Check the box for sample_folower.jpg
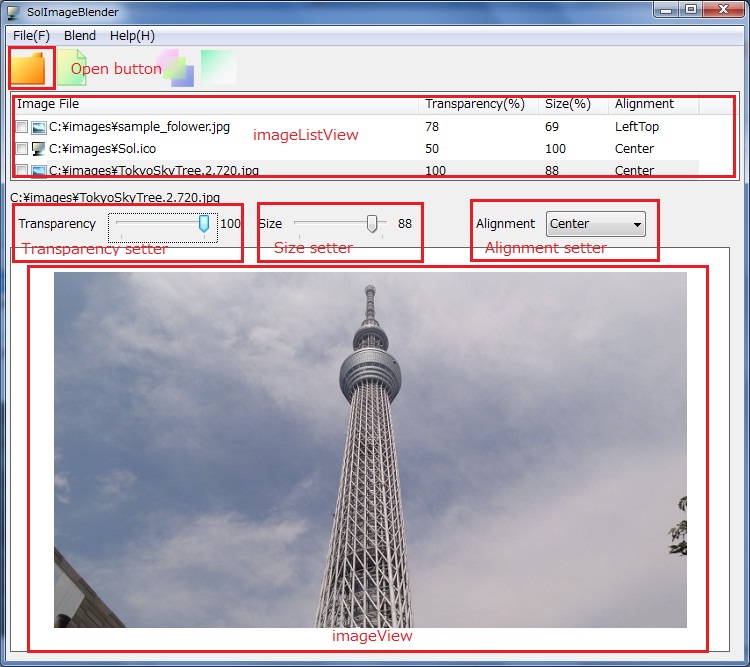 point(22,127)
